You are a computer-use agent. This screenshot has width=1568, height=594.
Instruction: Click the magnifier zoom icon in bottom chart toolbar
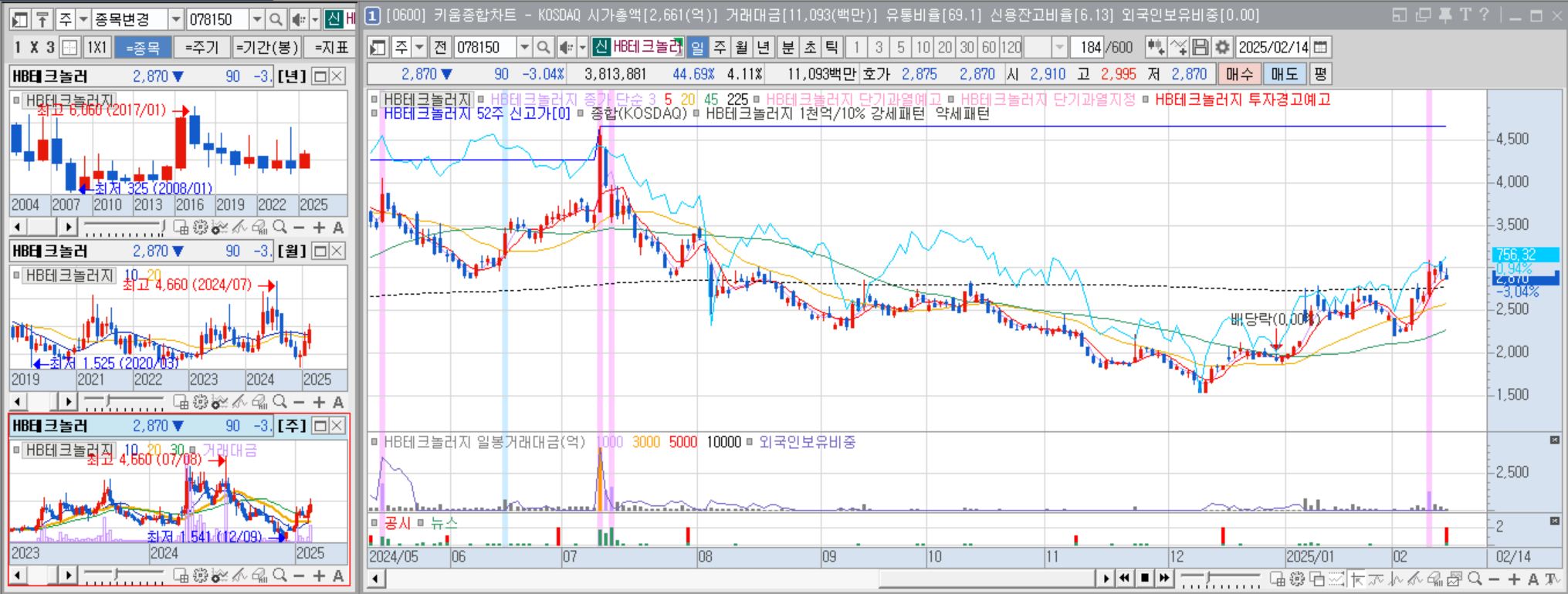(1475, 579)
